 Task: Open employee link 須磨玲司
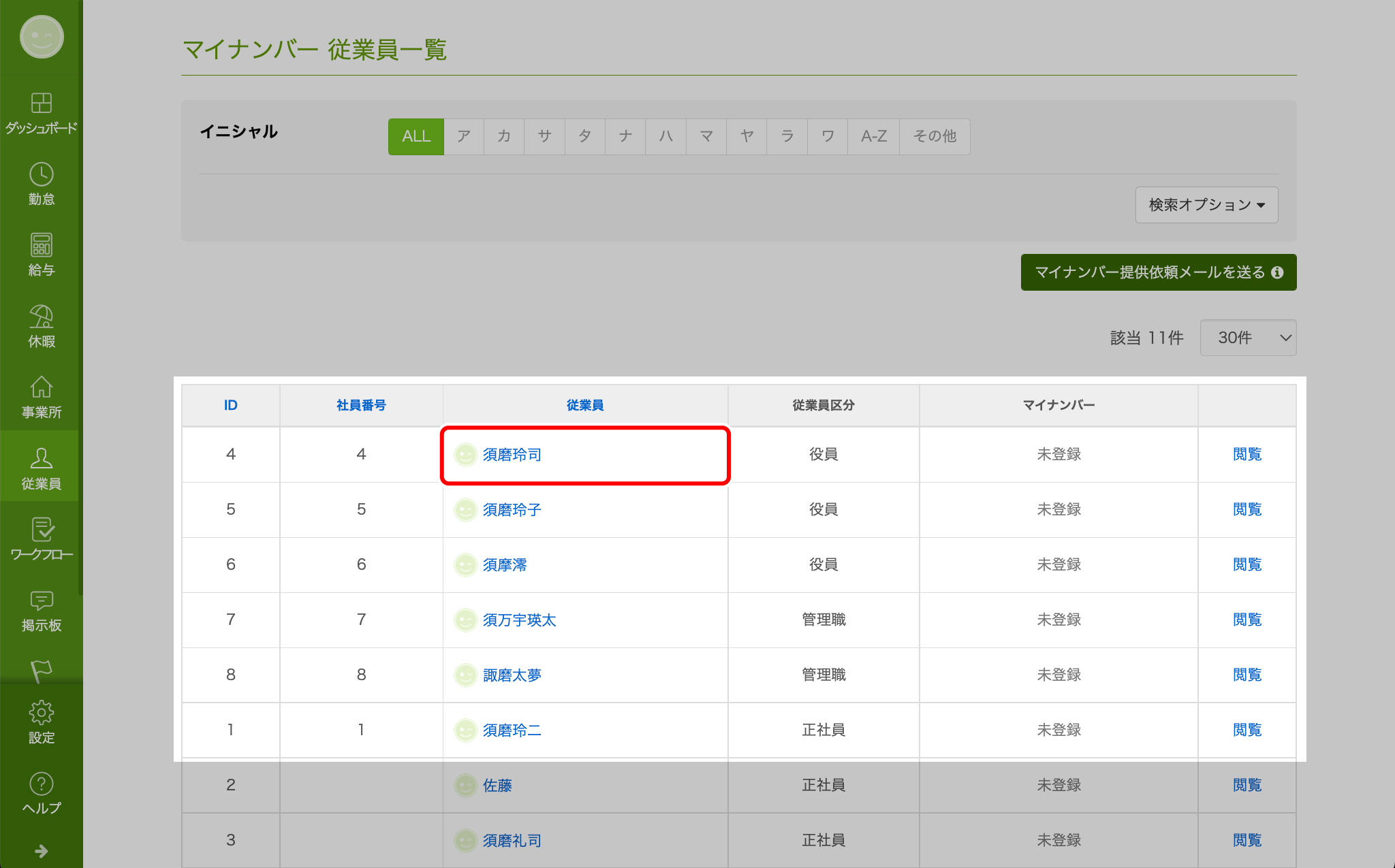tap(512, 455)
